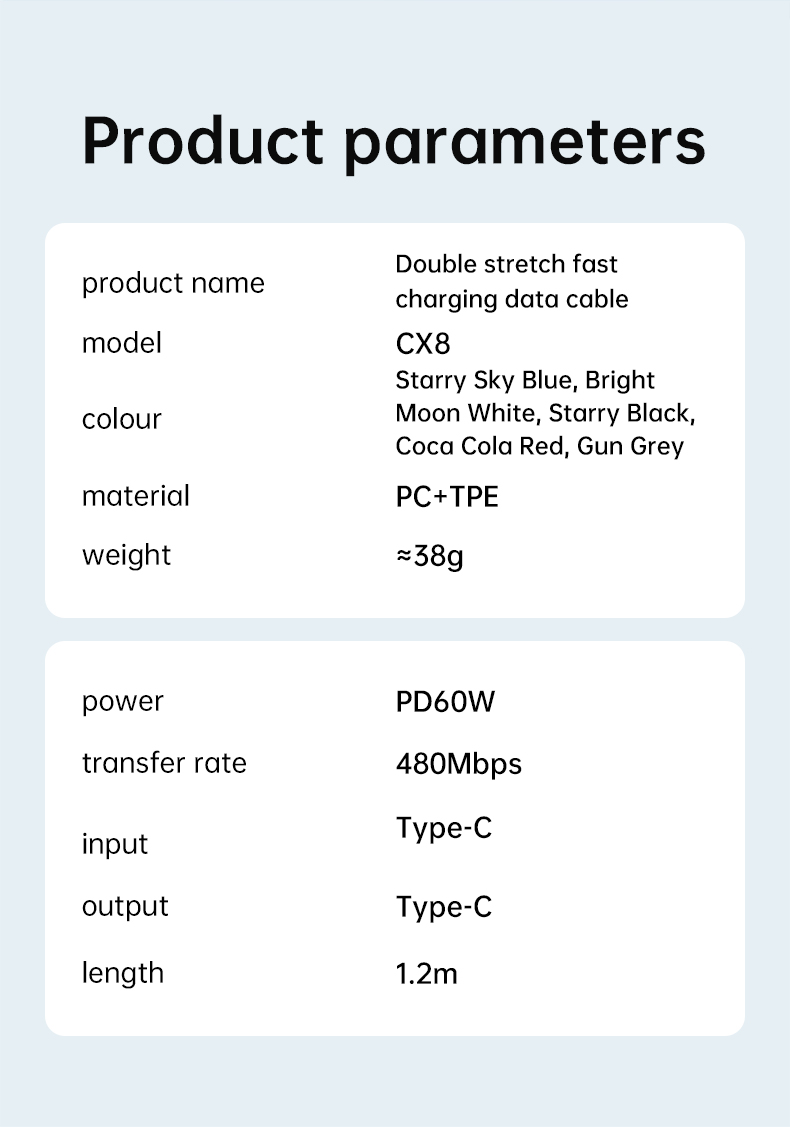Image resolution: width=790 pixels, height=1127 pixels.
Task: Click the PC+TPE material value
Action: (x=447, y=497)
